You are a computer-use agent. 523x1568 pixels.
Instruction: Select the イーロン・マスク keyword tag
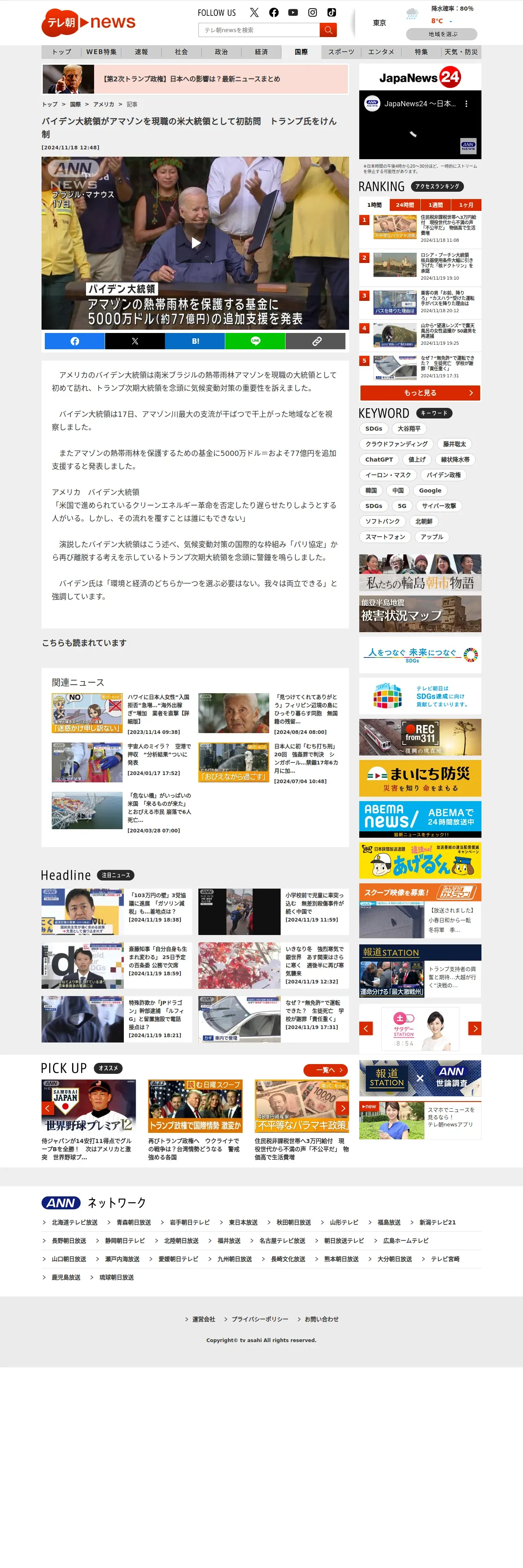pyautogui.click(x=388, y=475)
